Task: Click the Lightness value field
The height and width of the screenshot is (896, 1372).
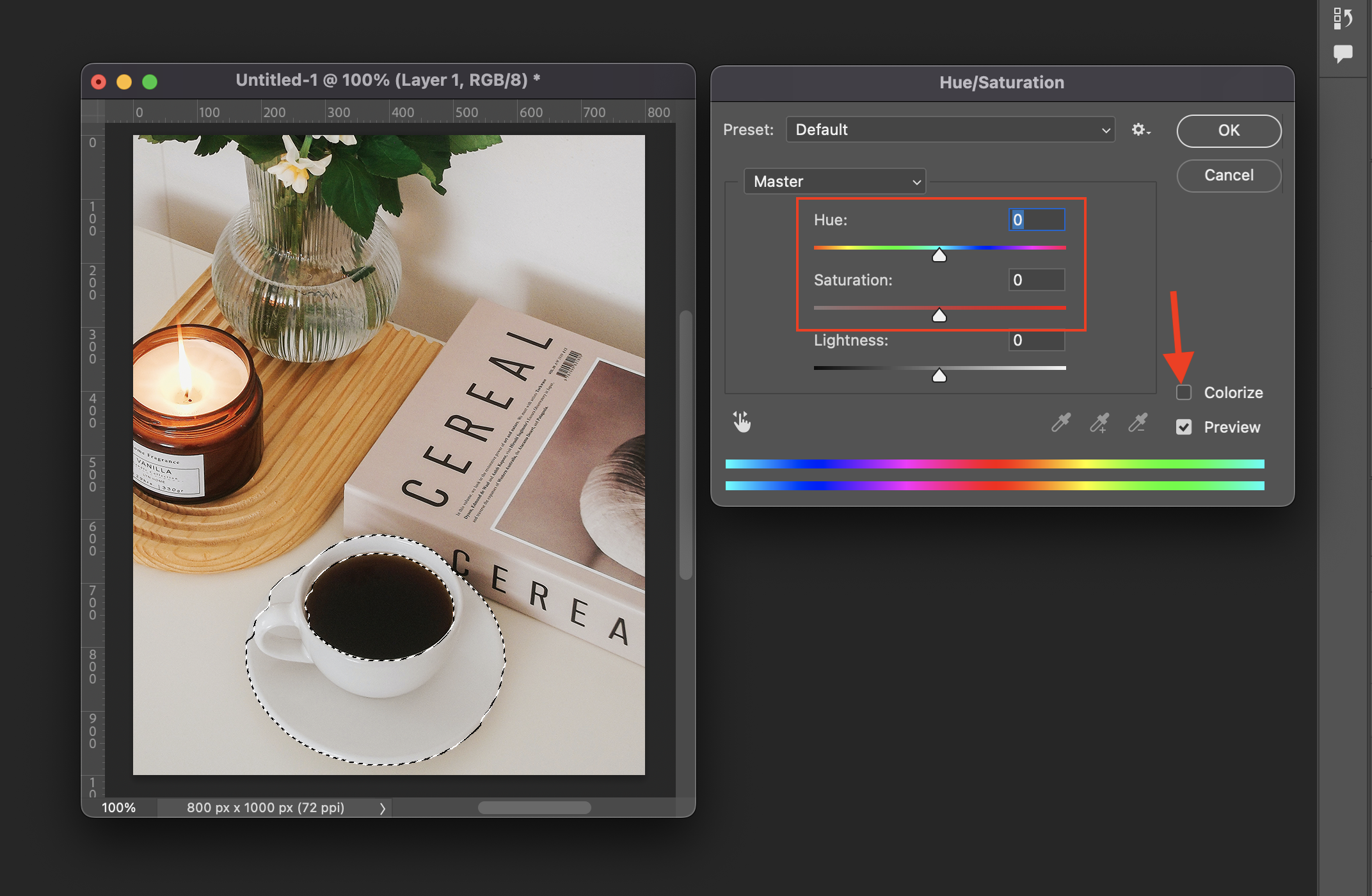Action: tap(1037, 340)
